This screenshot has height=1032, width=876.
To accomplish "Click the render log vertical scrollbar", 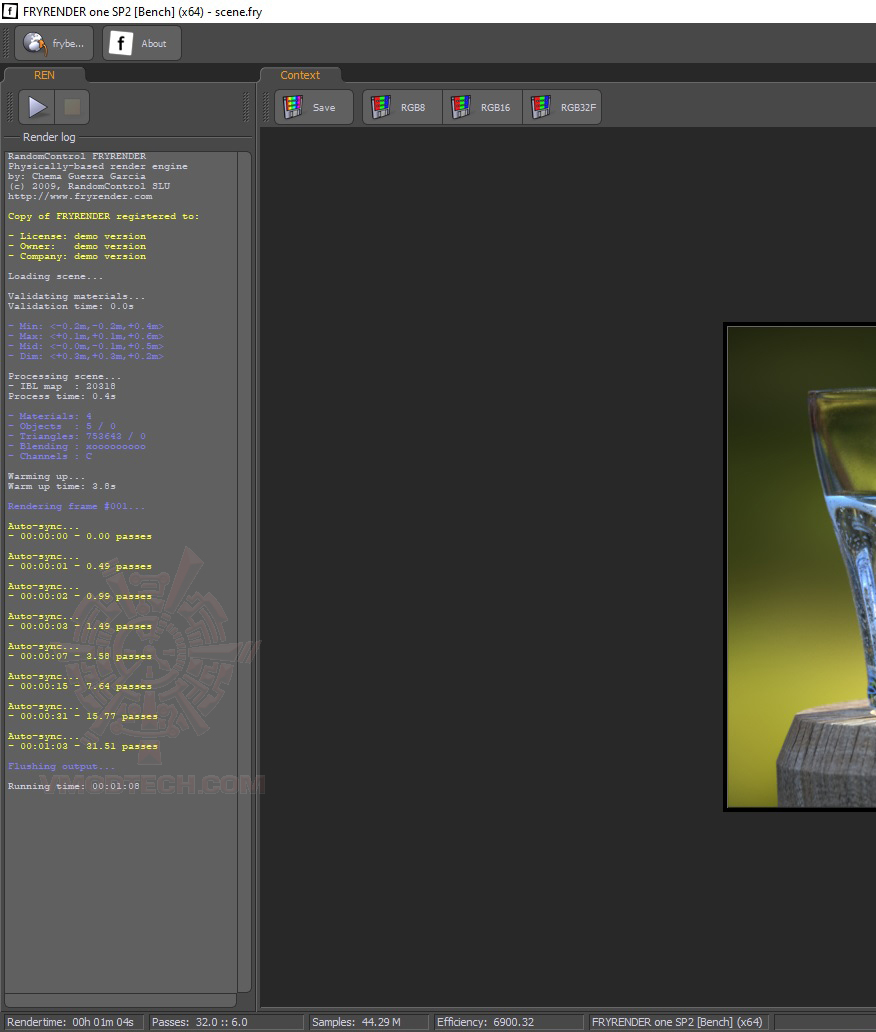I will tap(244, 571).
